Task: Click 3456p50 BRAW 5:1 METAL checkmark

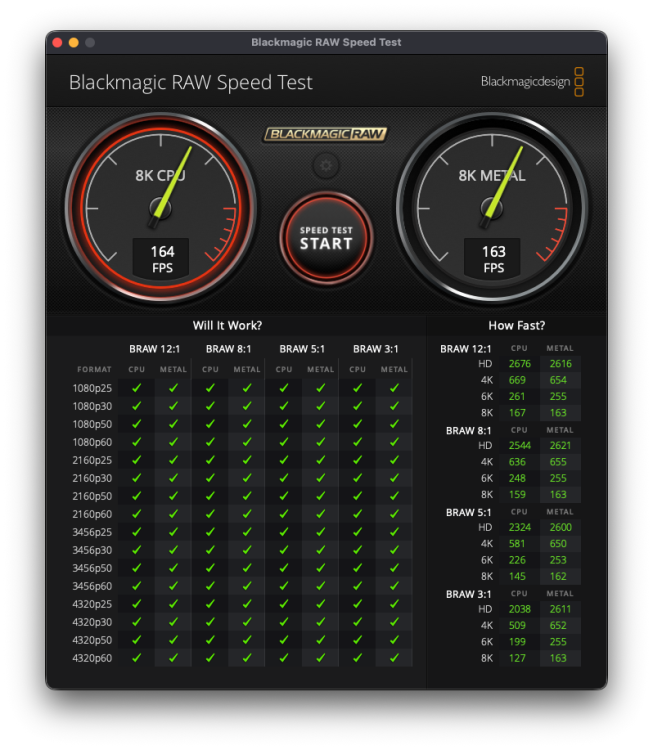Action: (x=321, y=568)
